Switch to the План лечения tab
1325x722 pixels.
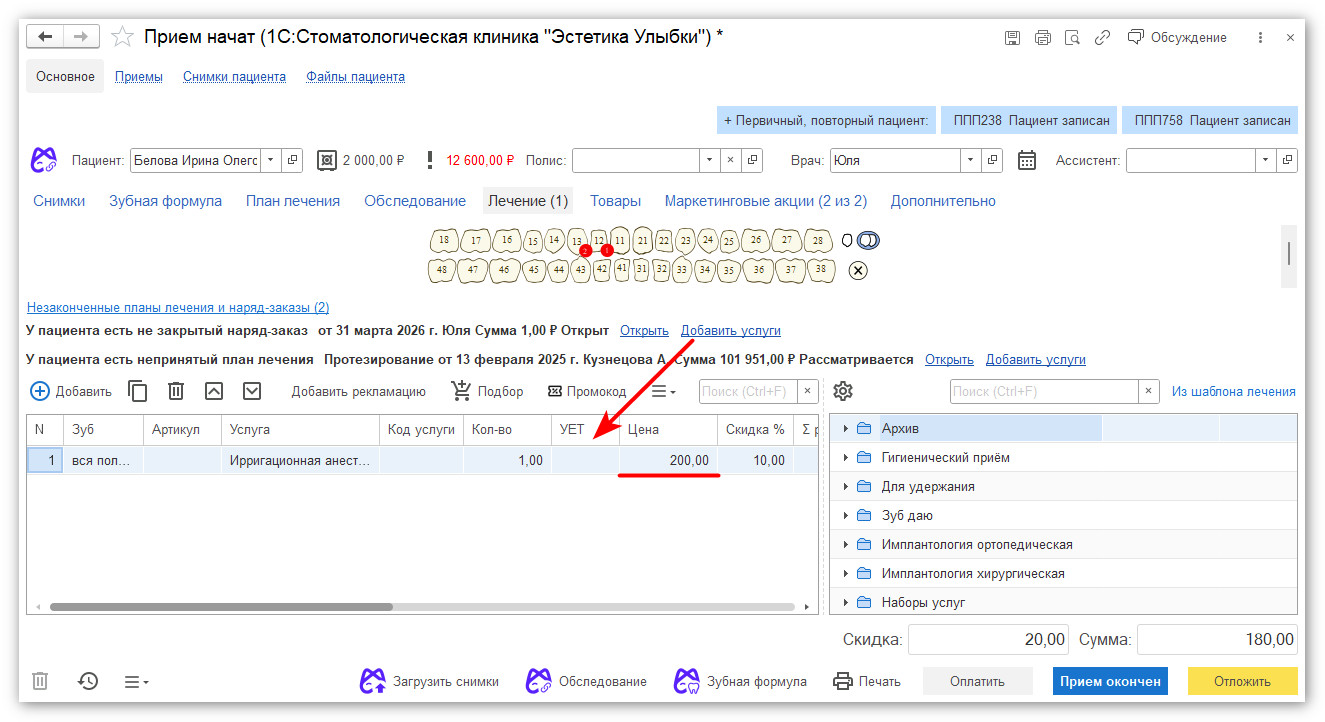(x=293, y=201)
